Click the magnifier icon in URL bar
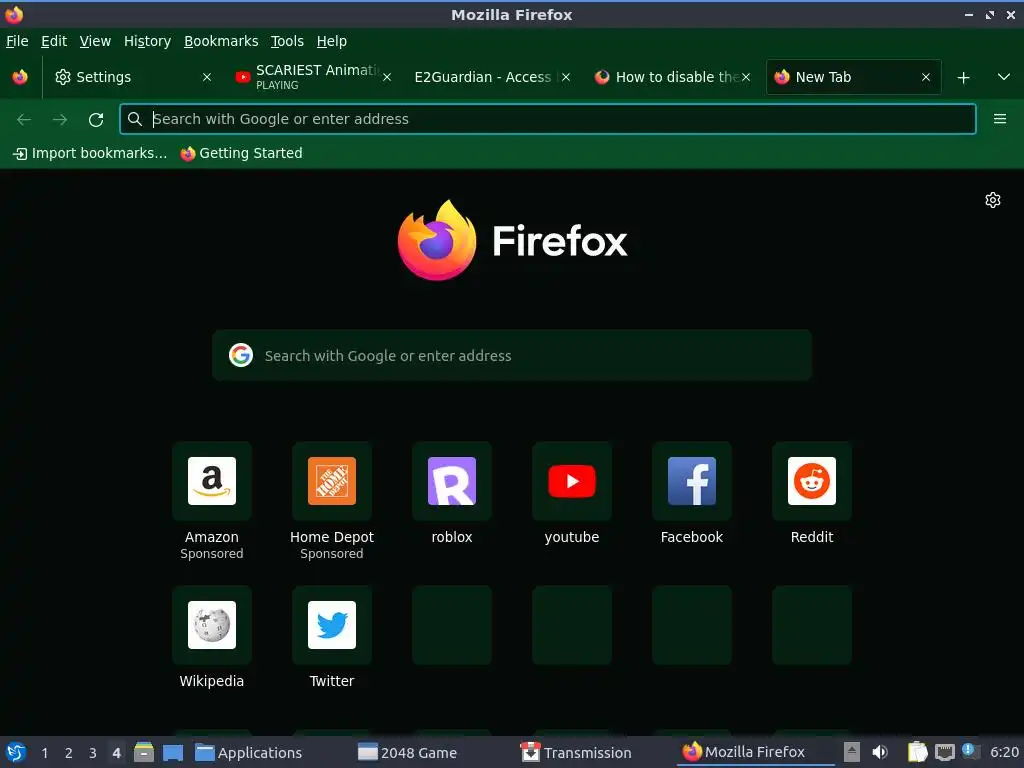 (135, 119)
